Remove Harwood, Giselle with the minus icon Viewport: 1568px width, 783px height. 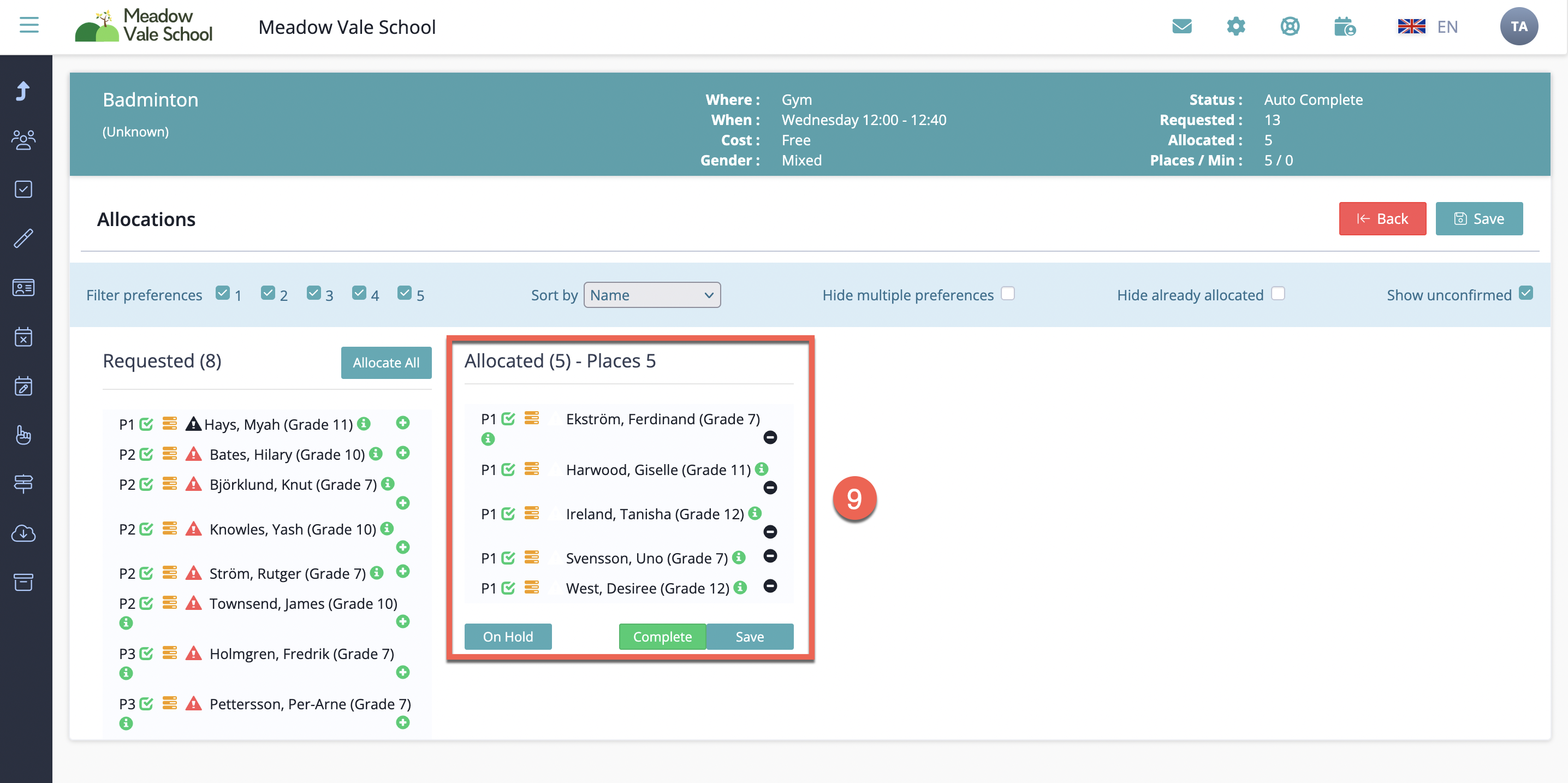pos(770,488)
